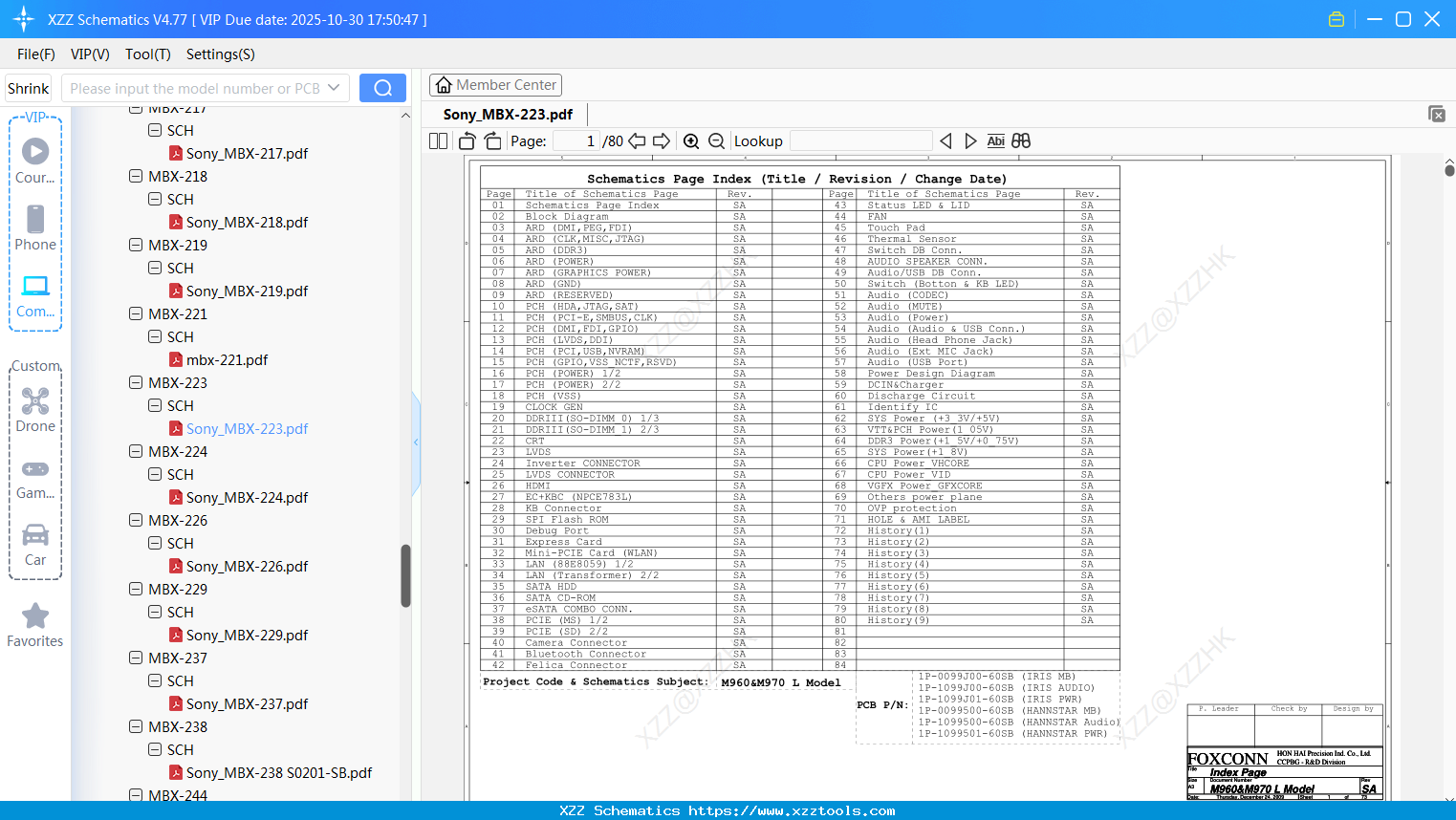1456x820 pixels.
Task: Collapse the MBX-219 tree node
Action: tap(136, 245)
